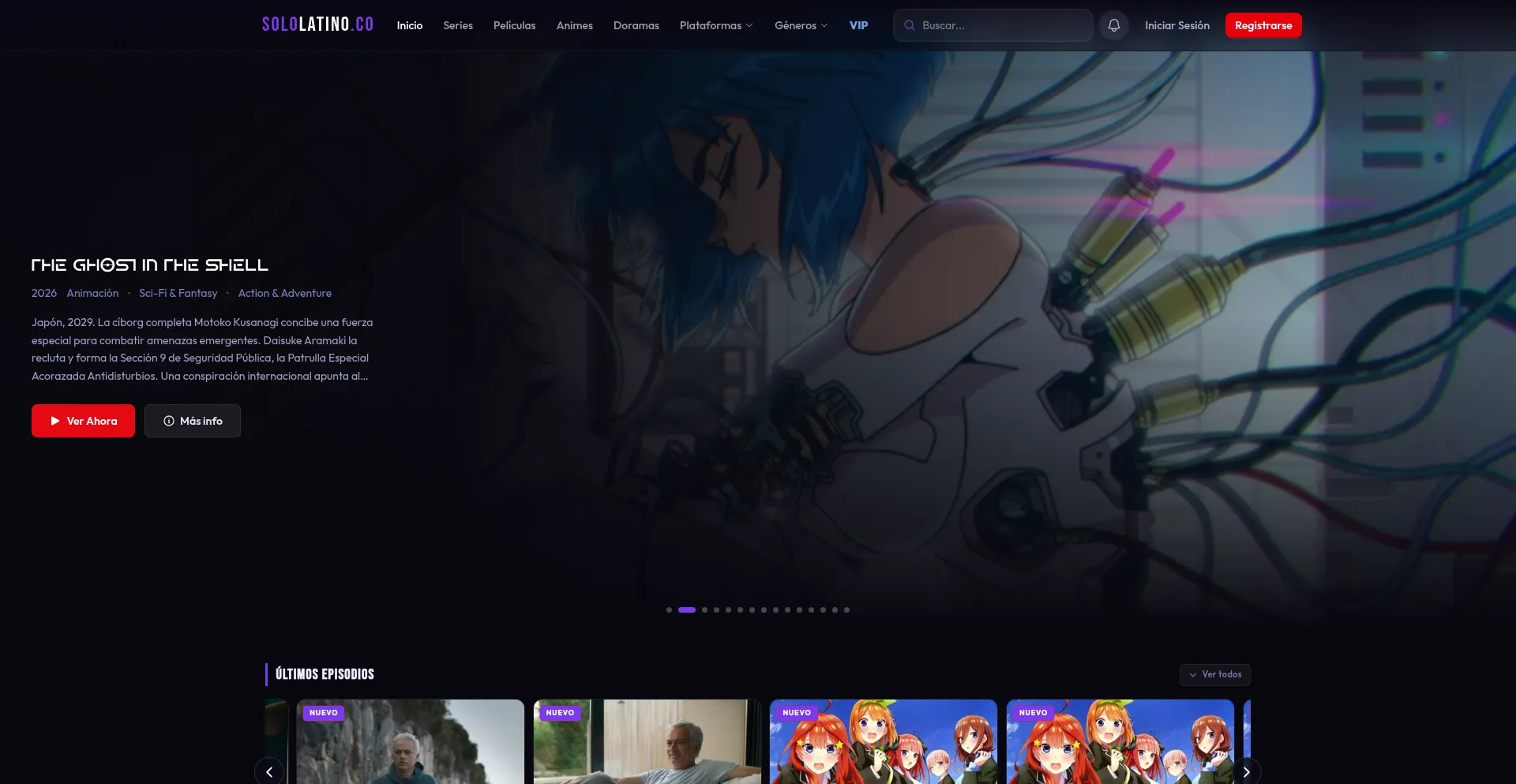Open the VIP page

click(x=858, y=25)
